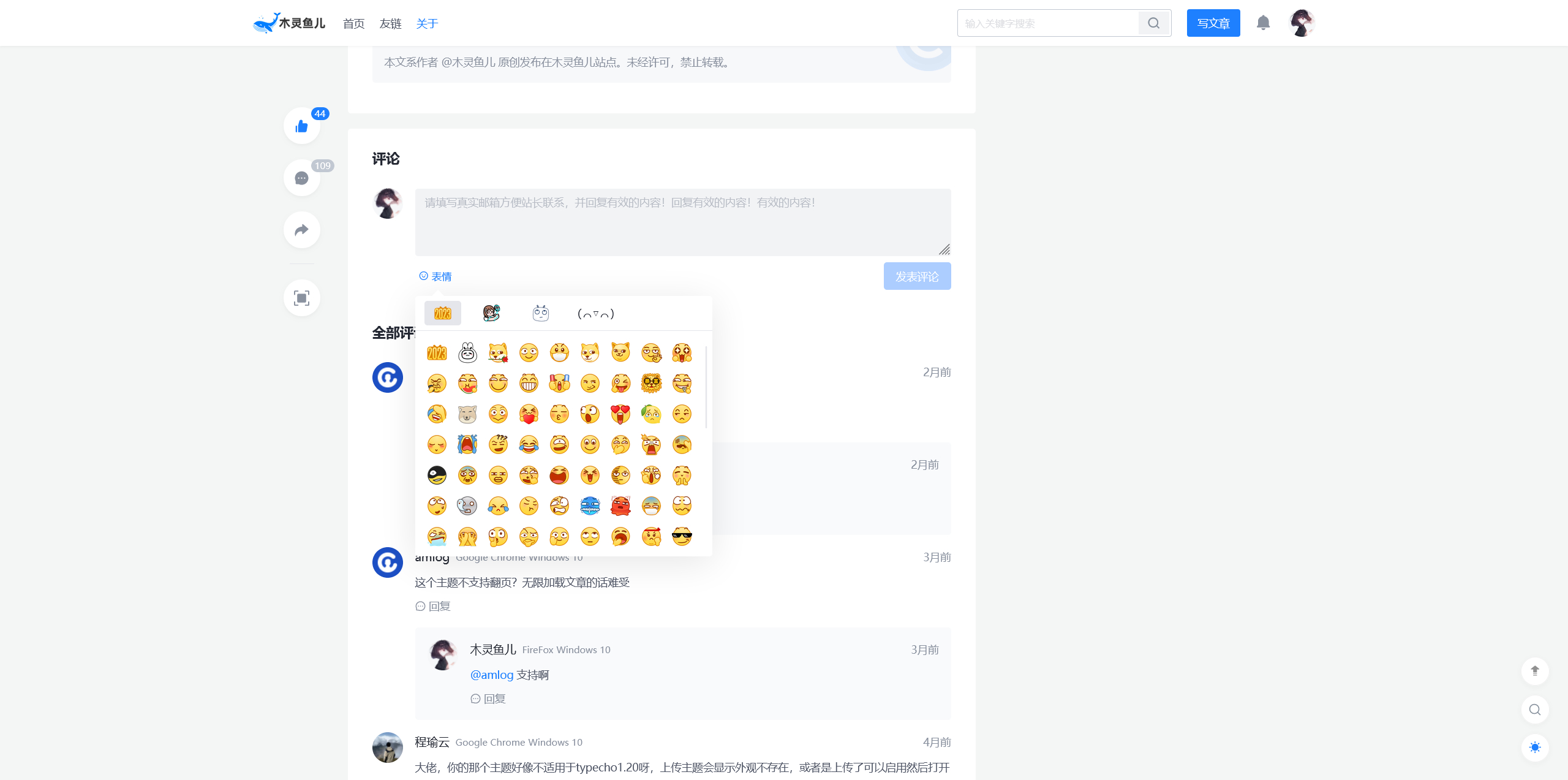Open the notification bell
The height and width of the screenshot is (780, 1568).
click(1263, 23)
